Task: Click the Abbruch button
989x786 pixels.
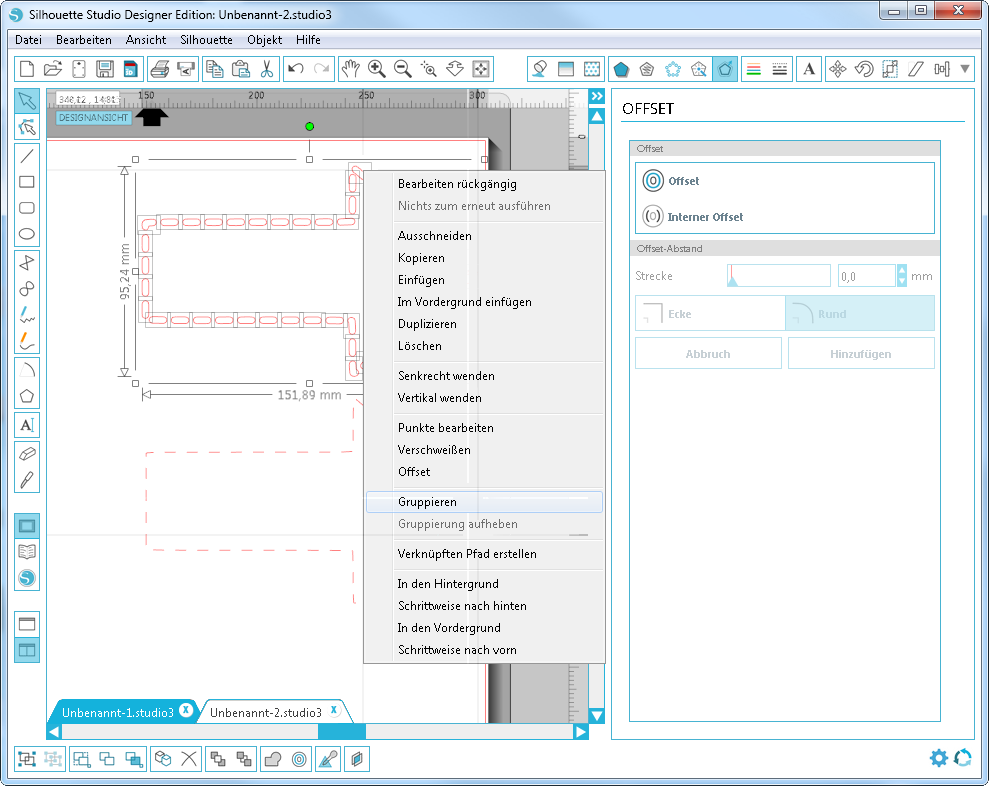Action: 708,352
